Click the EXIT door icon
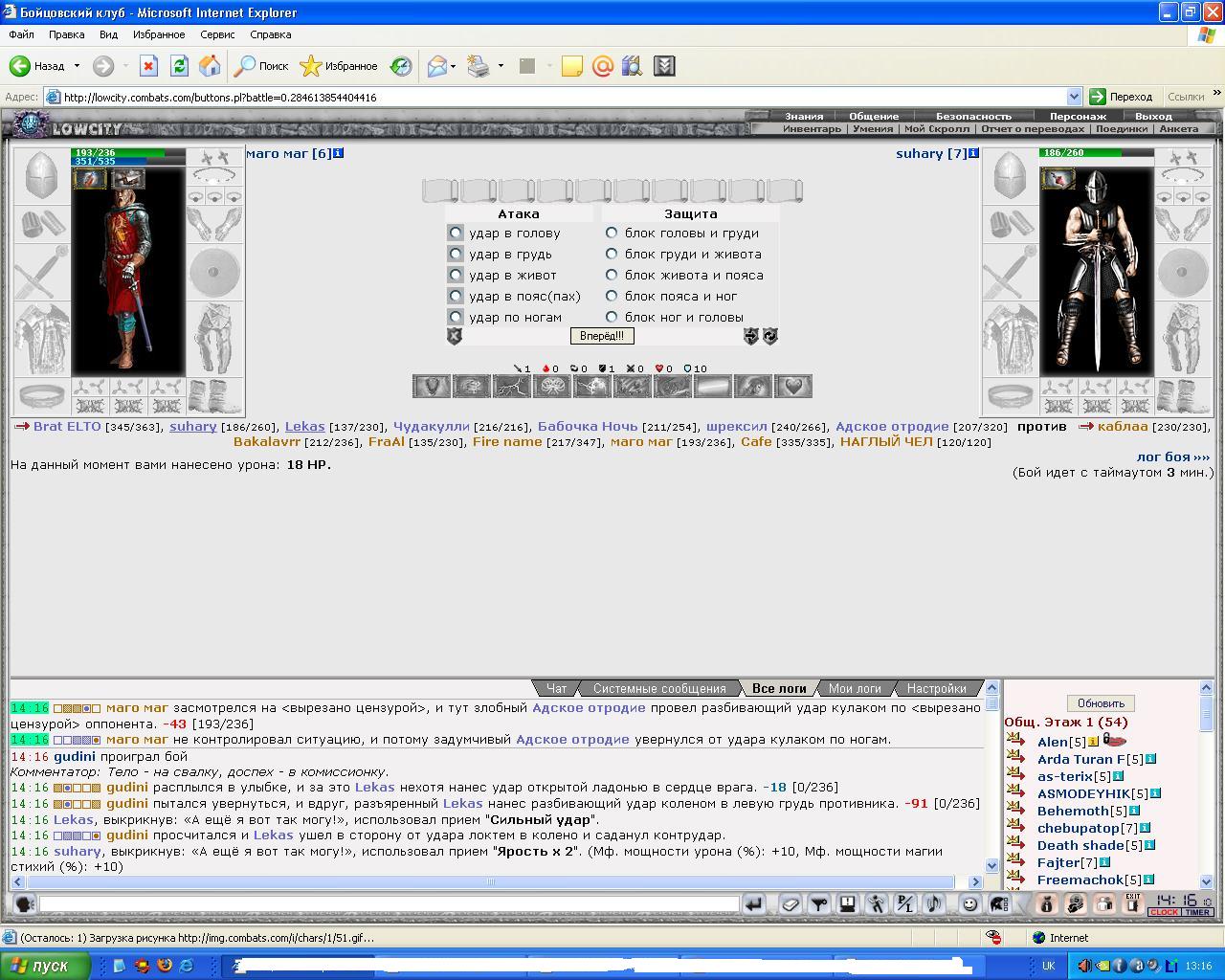The height and width of the screenshot is (980, 1225). click(1132, 903)
